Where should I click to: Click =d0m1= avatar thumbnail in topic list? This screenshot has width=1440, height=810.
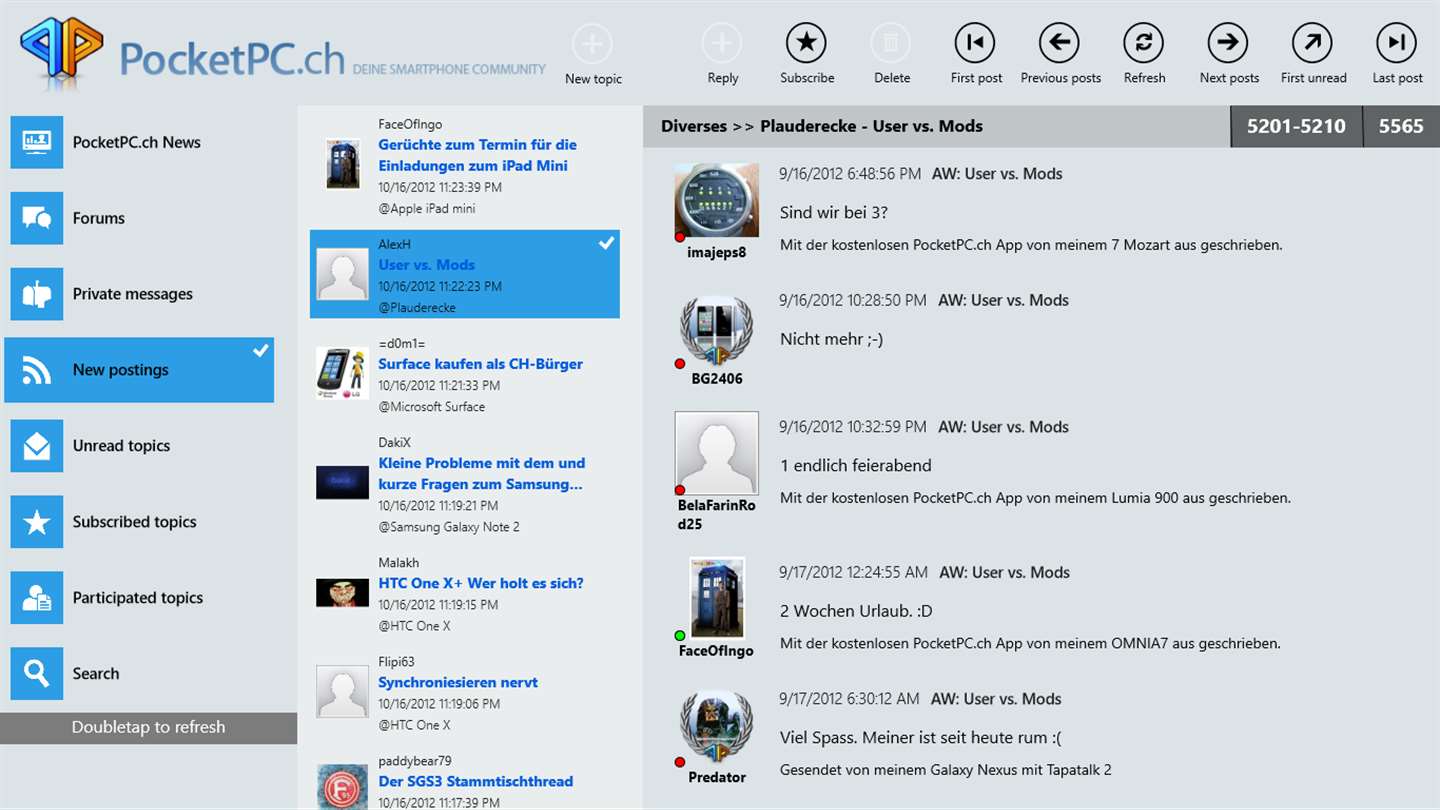pyautogui.click(x=342, y=374)
